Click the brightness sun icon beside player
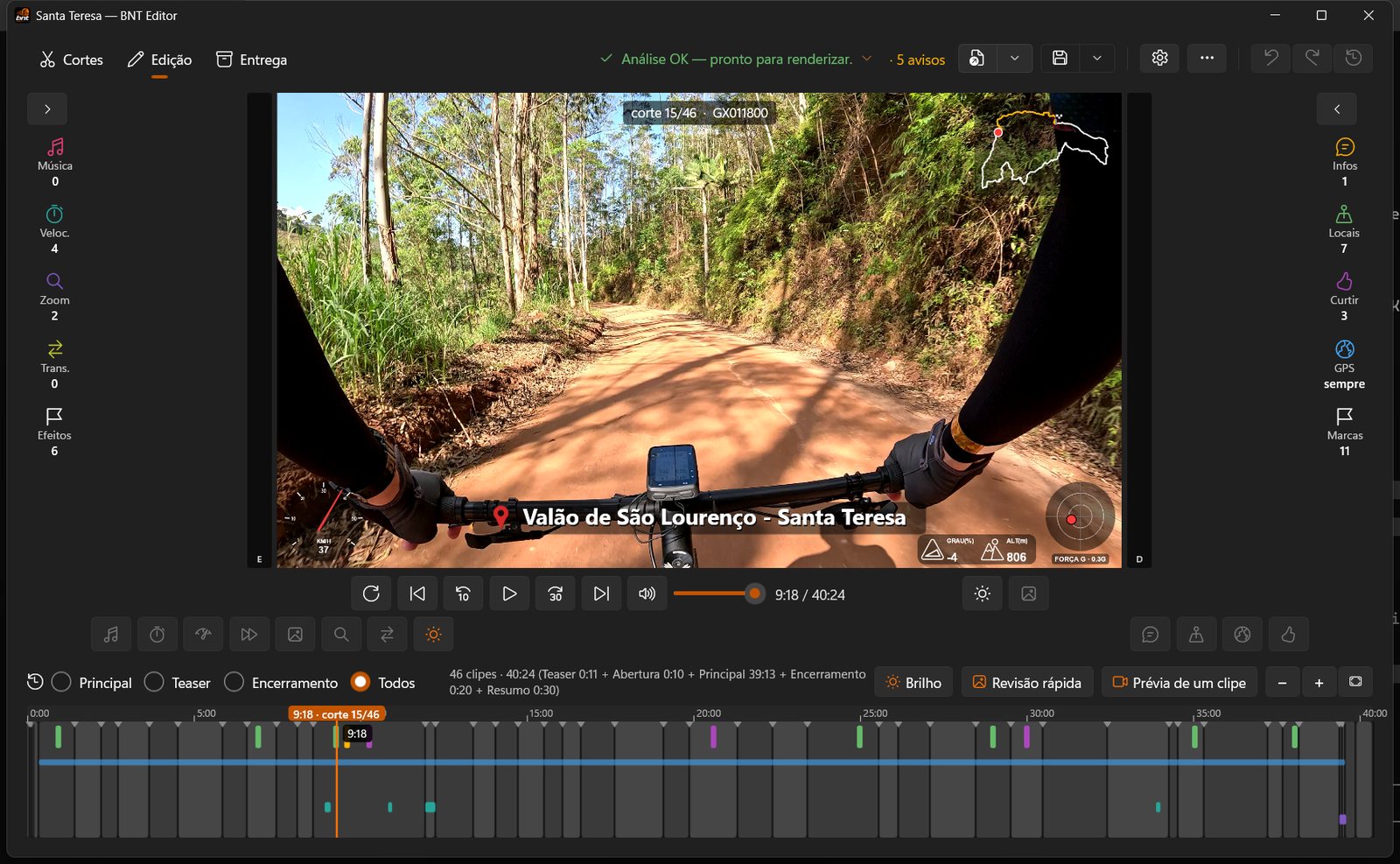This screenshot has width=1400, height=864. [x=983, y=594]
